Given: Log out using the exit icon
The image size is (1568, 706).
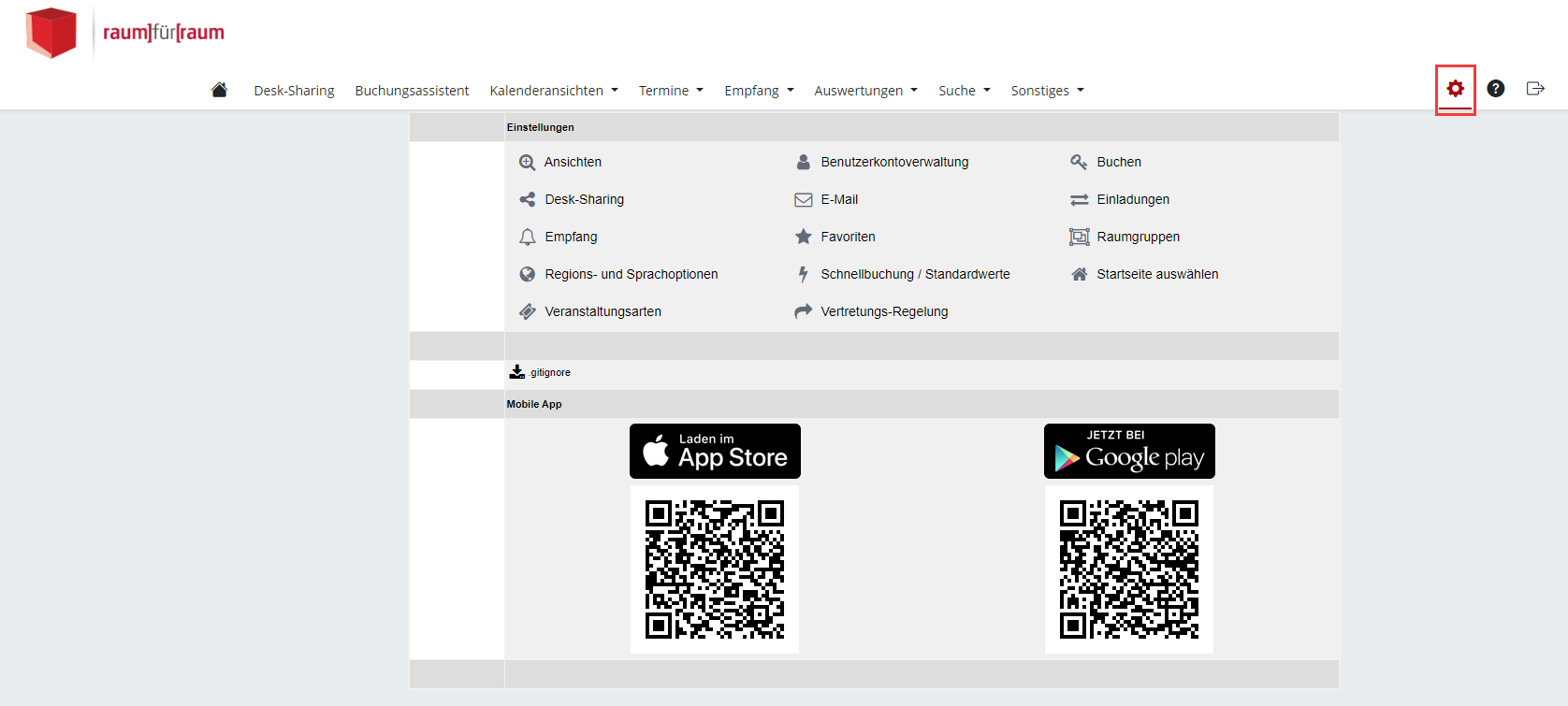Looking at the screenshot, I should [x=1535, y=89].
